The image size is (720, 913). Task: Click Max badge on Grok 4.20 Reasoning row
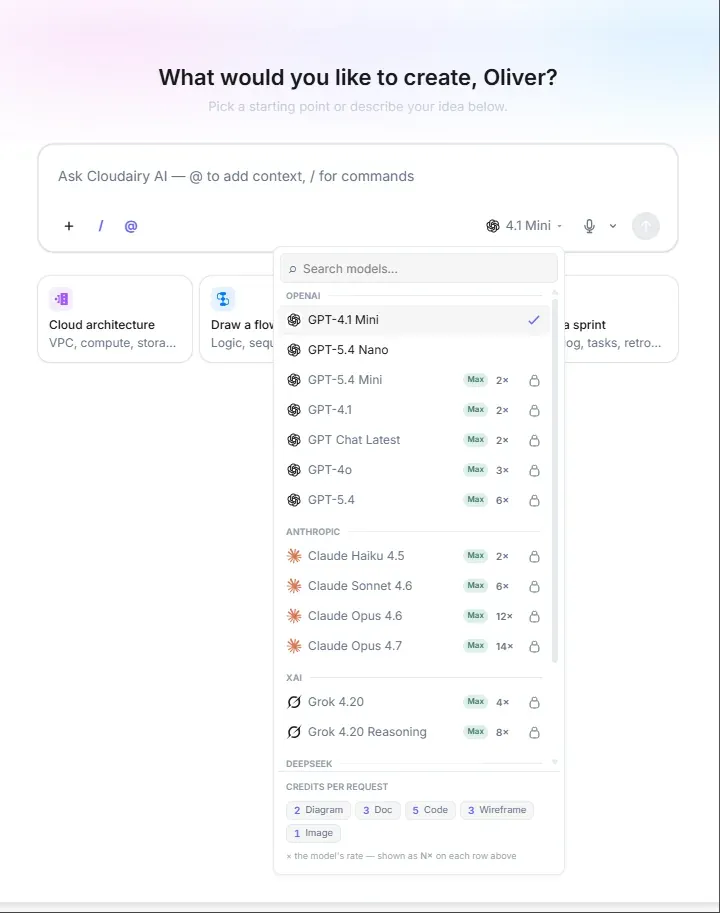[476, 731]
